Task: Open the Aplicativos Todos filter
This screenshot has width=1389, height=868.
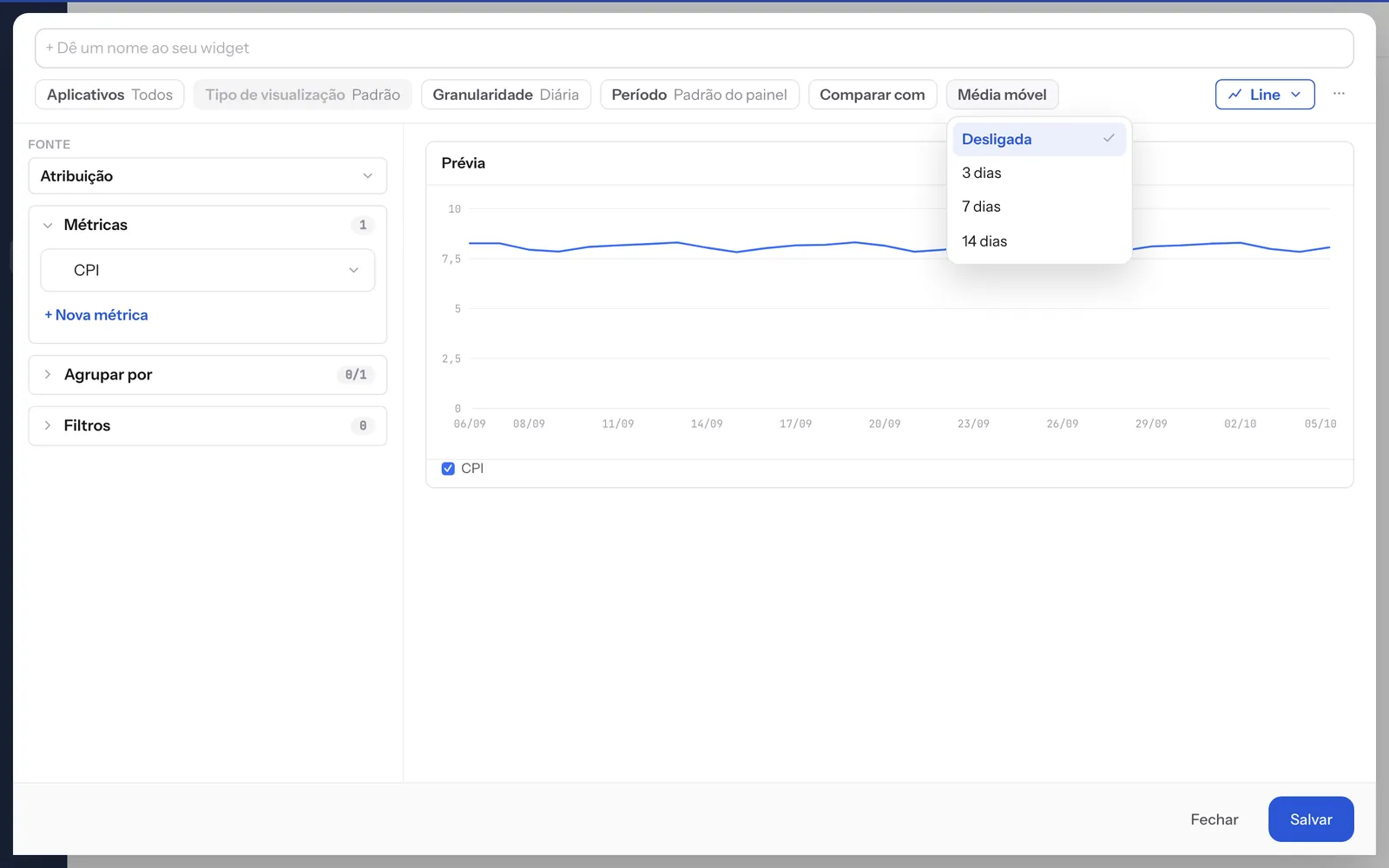Action: pos(109,95)
